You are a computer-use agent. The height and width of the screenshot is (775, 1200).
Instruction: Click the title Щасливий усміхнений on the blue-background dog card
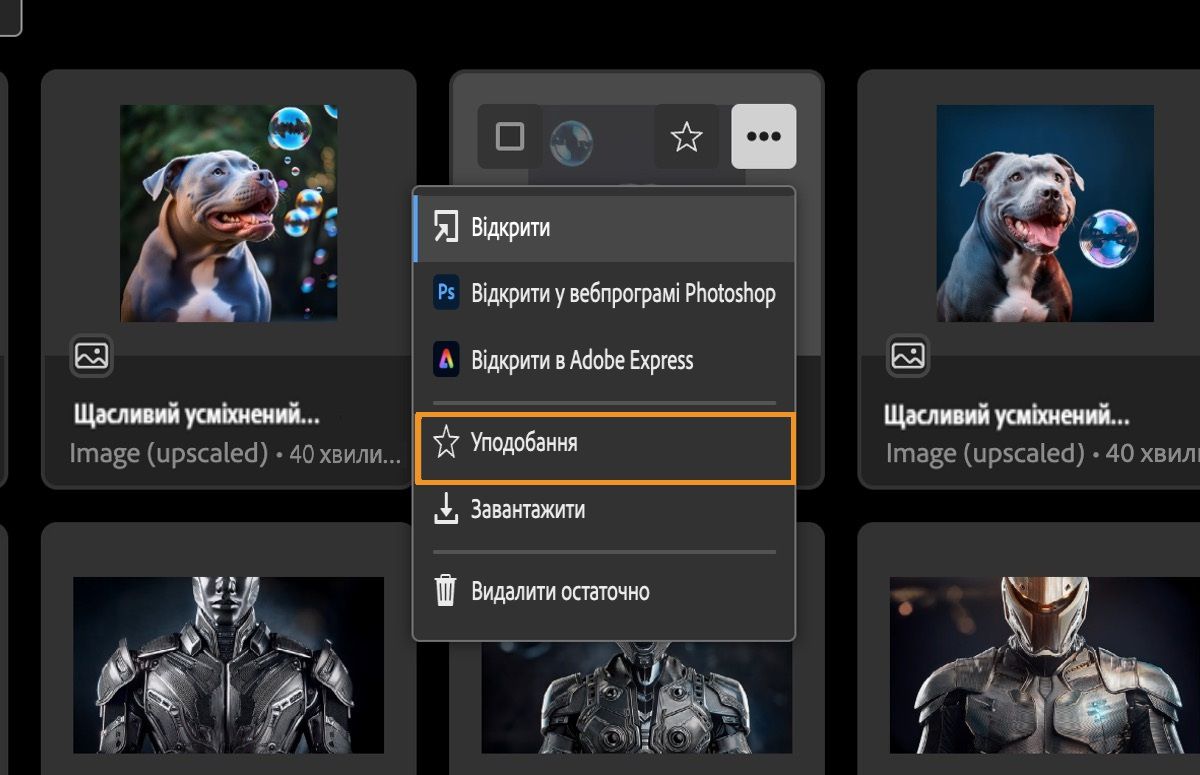(1007, 414)
